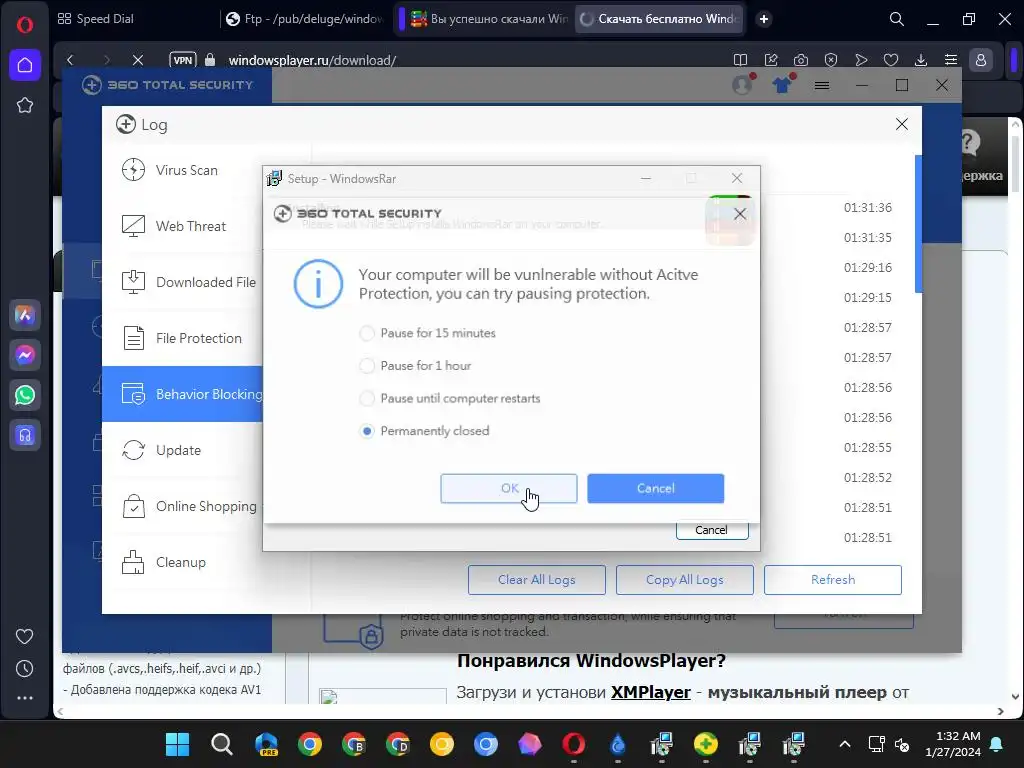1024x768 pixels.
Task: Open Windows taskbar search
Action: pos(221,744)
